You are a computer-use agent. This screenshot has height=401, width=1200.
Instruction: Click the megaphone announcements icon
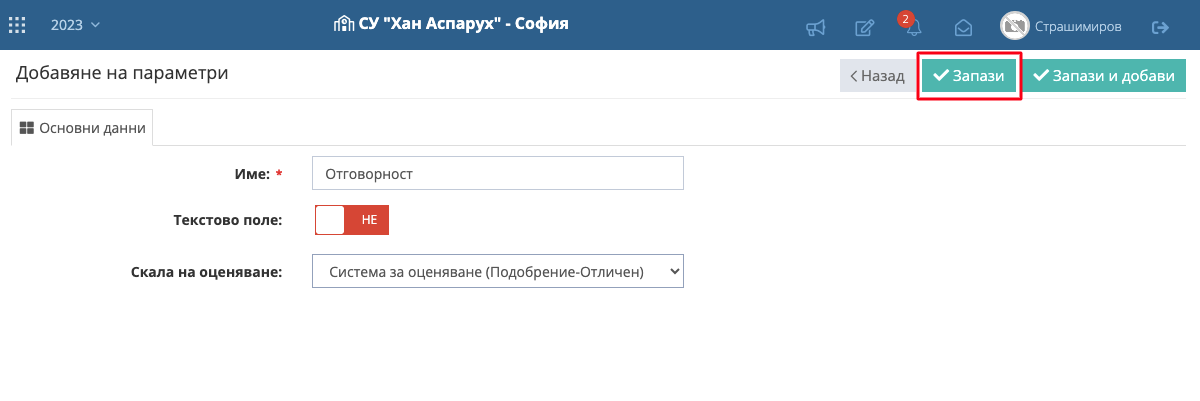click(x=816, y=28)
